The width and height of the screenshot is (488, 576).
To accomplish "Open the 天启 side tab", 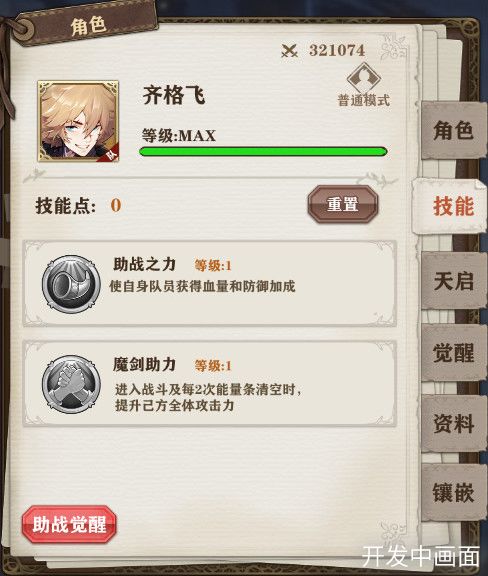I will [453, 281].
